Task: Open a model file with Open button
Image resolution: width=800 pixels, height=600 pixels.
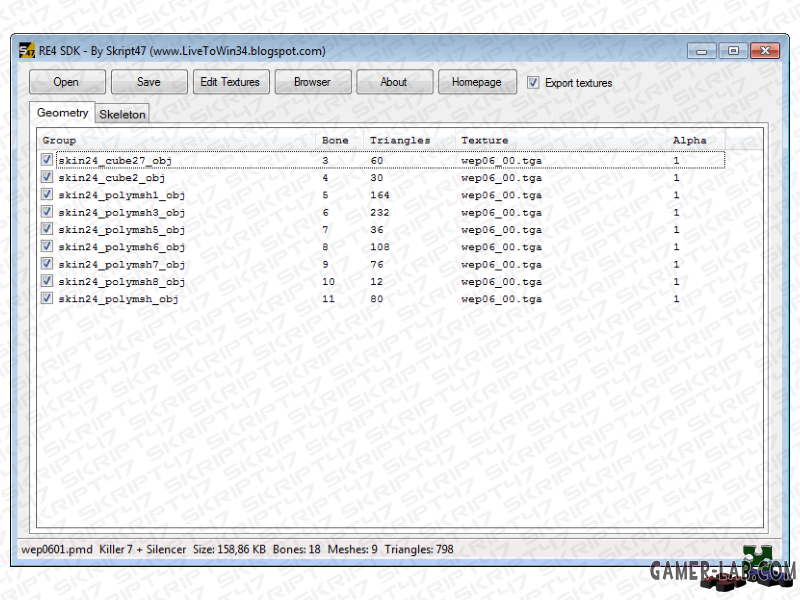Action: click(x=67, y=82)
